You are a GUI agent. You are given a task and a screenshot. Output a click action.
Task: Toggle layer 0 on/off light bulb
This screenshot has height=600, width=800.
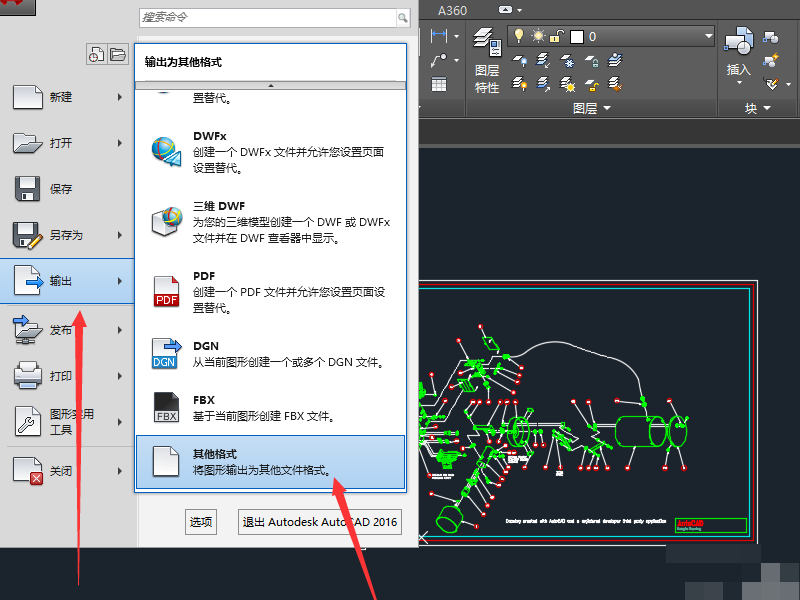click(518, 36)
